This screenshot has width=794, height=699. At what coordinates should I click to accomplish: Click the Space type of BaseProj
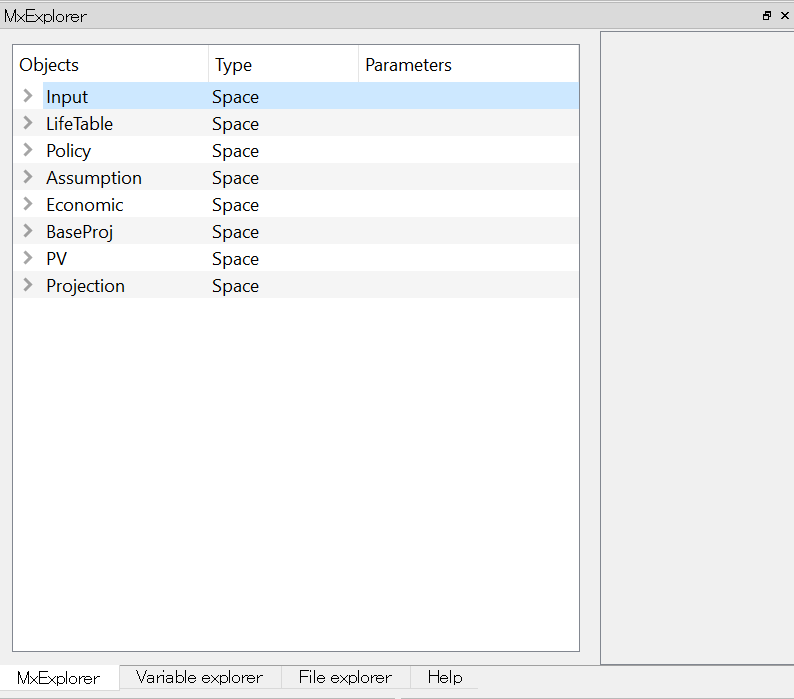point(235,232)
